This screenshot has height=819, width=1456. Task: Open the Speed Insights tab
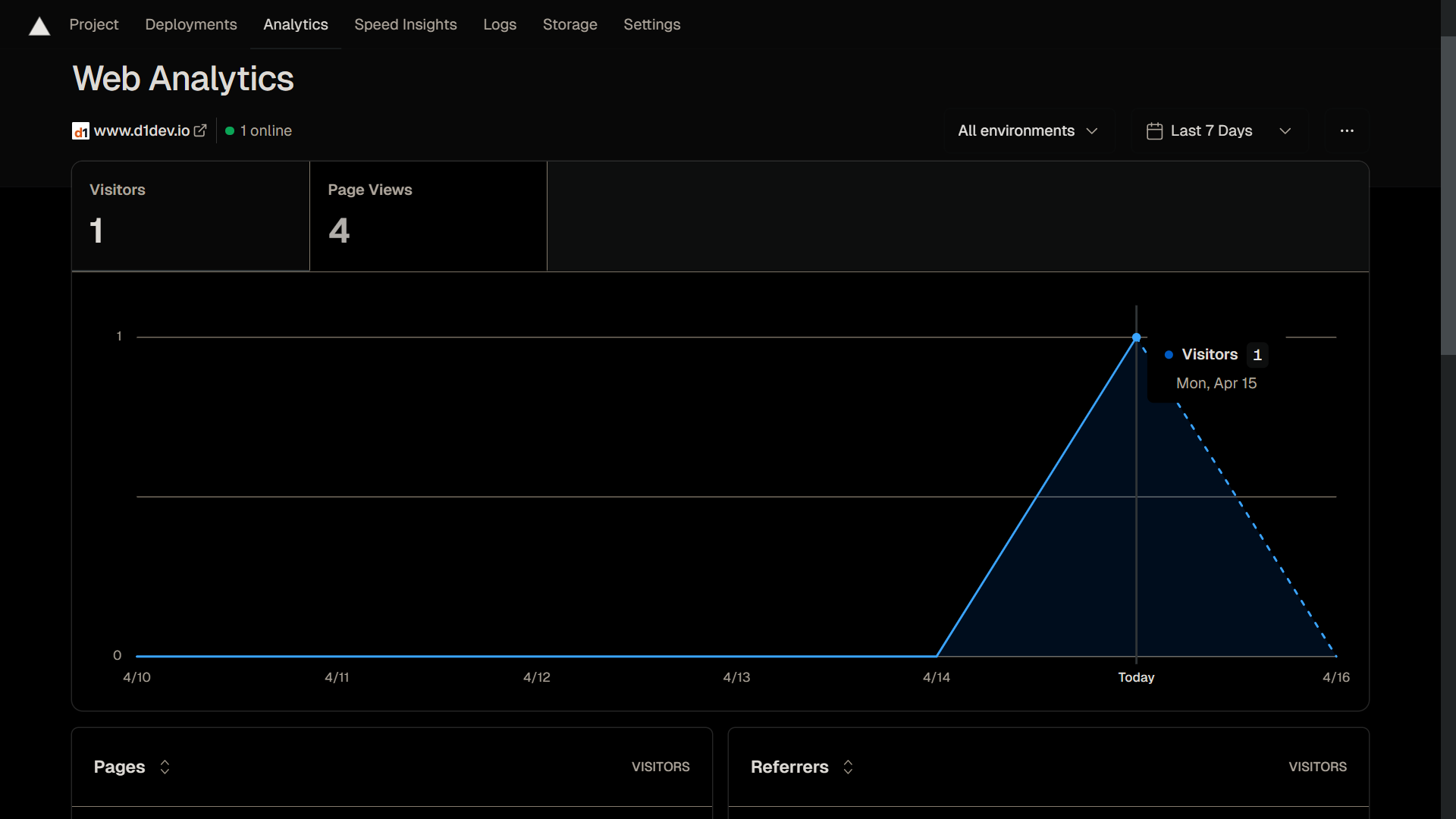pyautogui.click(x=406, y=24)
